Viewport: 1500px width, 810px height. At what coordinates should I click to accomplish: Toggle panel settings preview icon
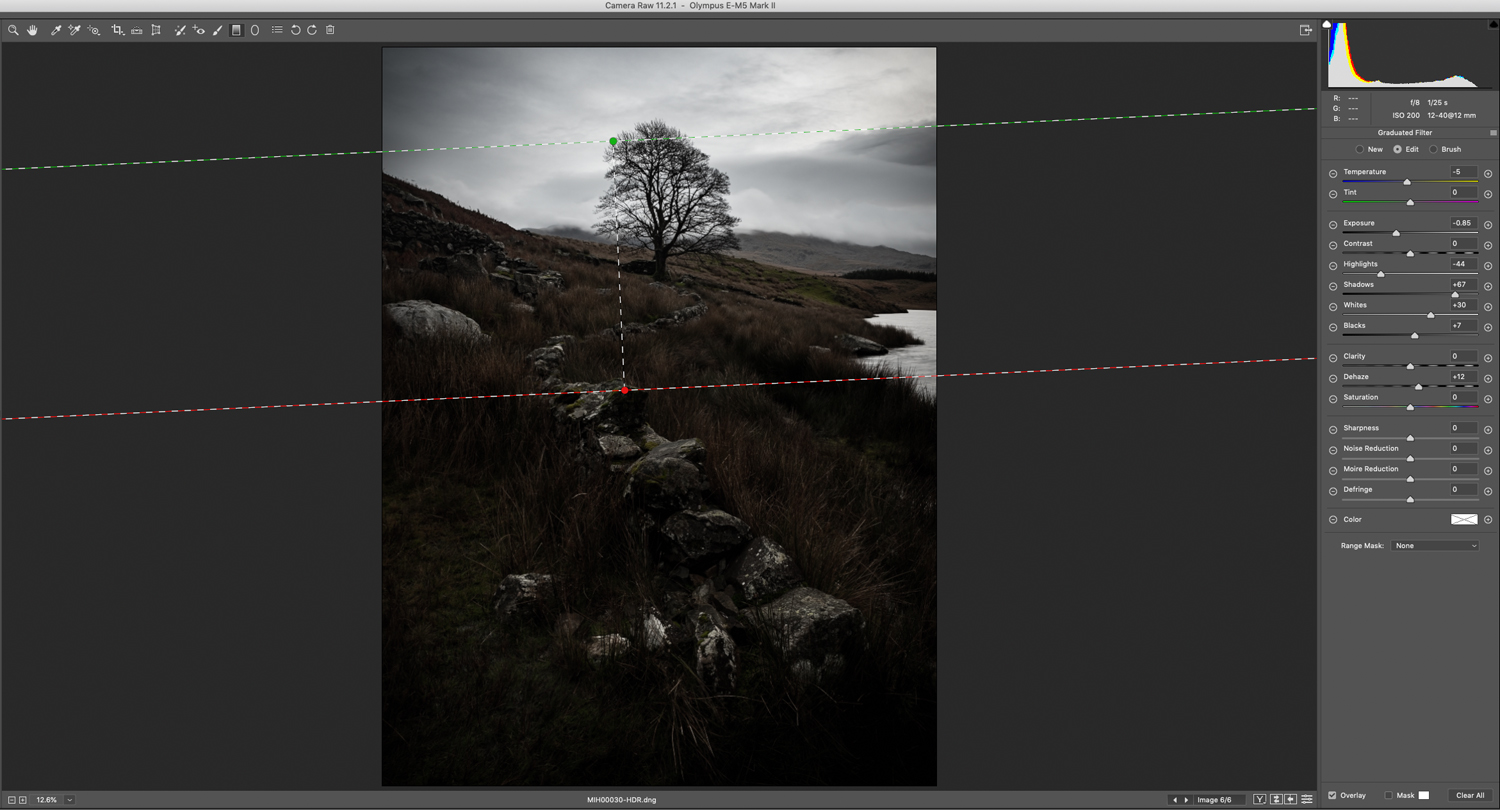(1307, 800)
